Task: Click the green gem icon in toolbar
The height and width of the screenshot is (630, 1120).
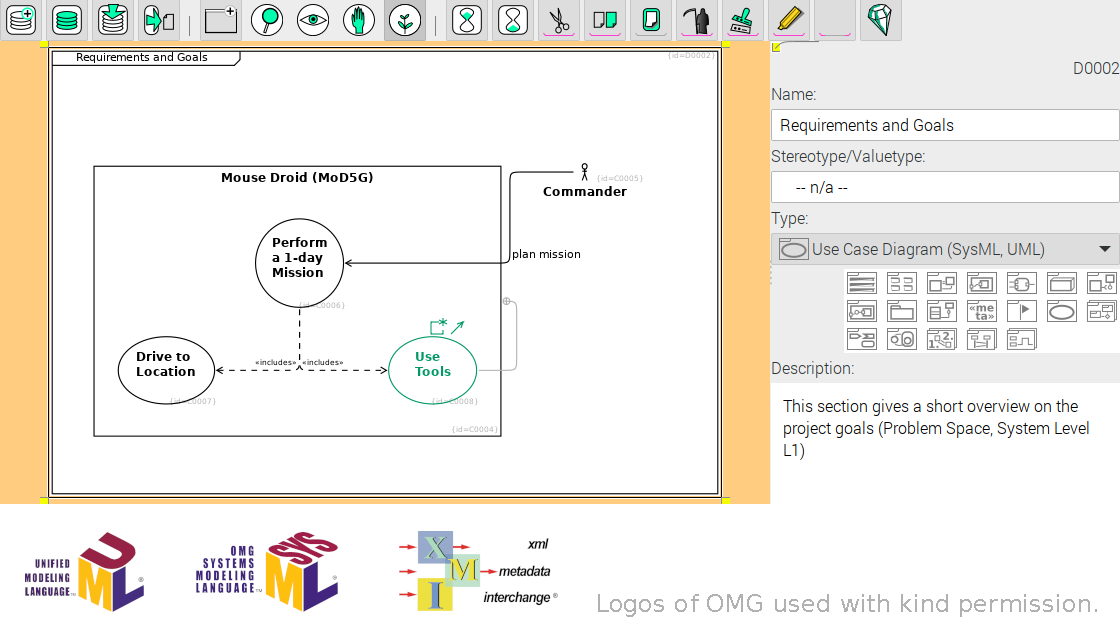Action: pyautogui.click(x=879, y=19)
